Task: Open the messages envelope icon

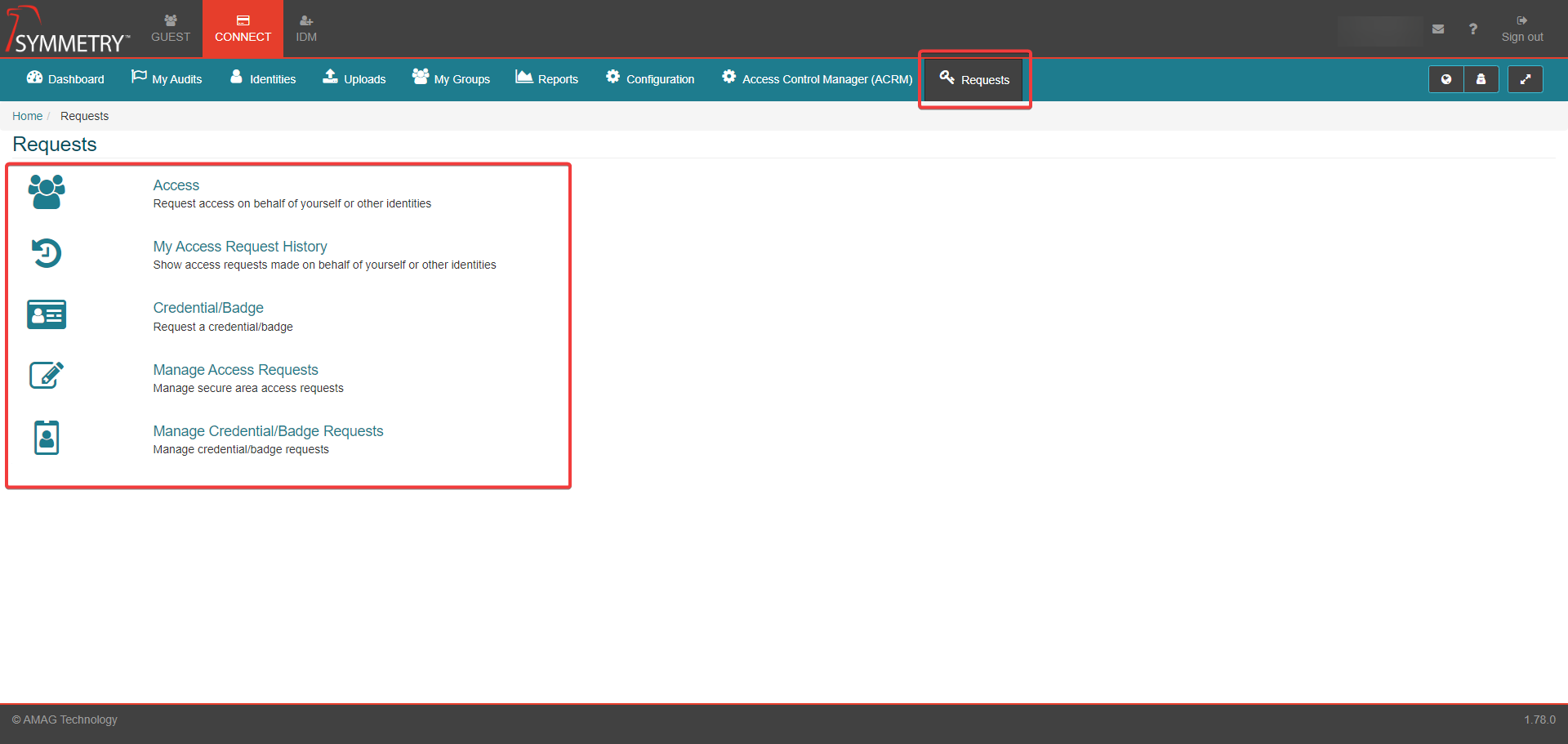Action: 1438,29
